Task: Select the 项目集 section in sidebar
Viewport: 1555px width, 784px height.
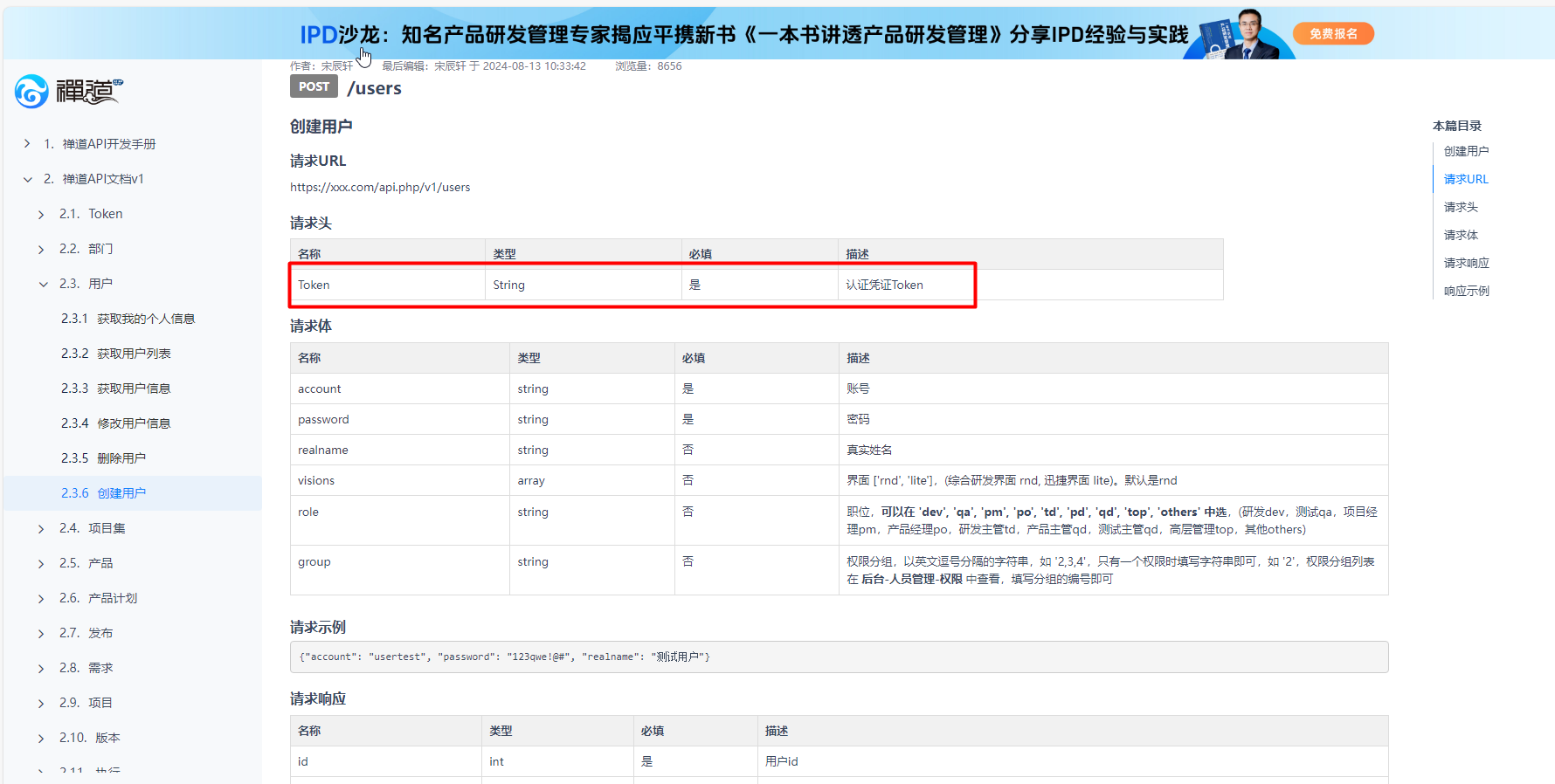Action: (107, 528)
